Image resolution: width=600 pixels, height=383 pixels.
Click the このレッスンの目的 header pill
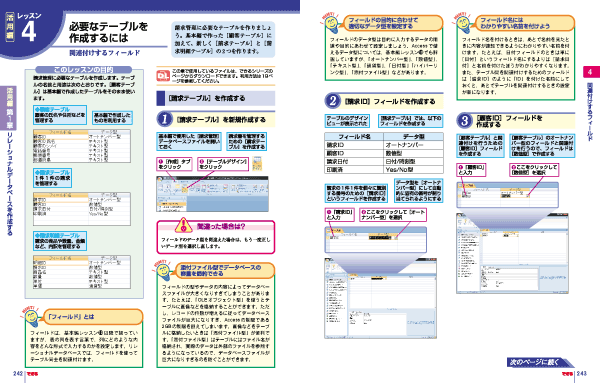coord(83,70)
